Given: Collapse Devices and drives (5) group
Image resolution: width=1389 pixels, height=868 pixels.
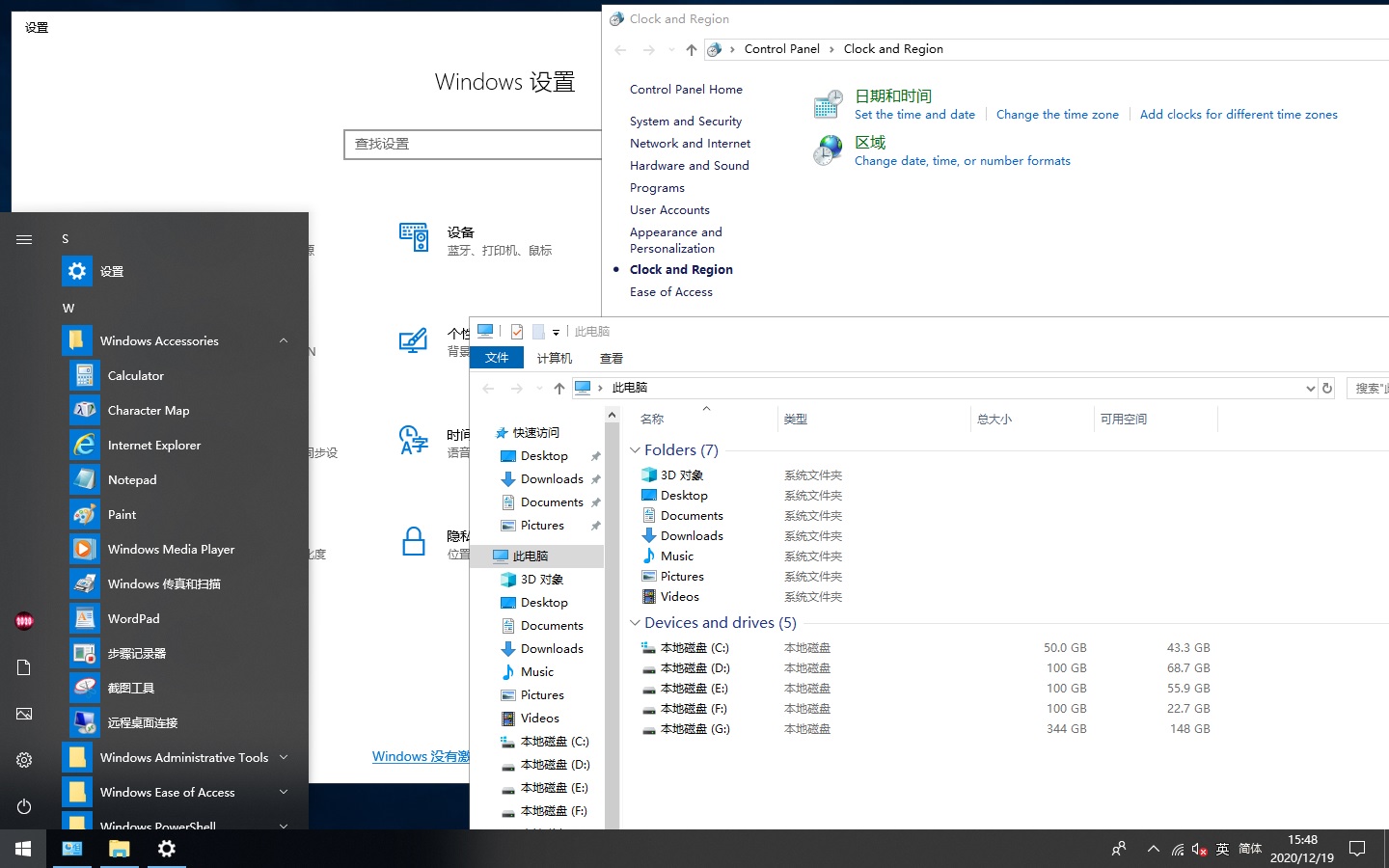Looking at the screenshot, I should pos(635,622).
